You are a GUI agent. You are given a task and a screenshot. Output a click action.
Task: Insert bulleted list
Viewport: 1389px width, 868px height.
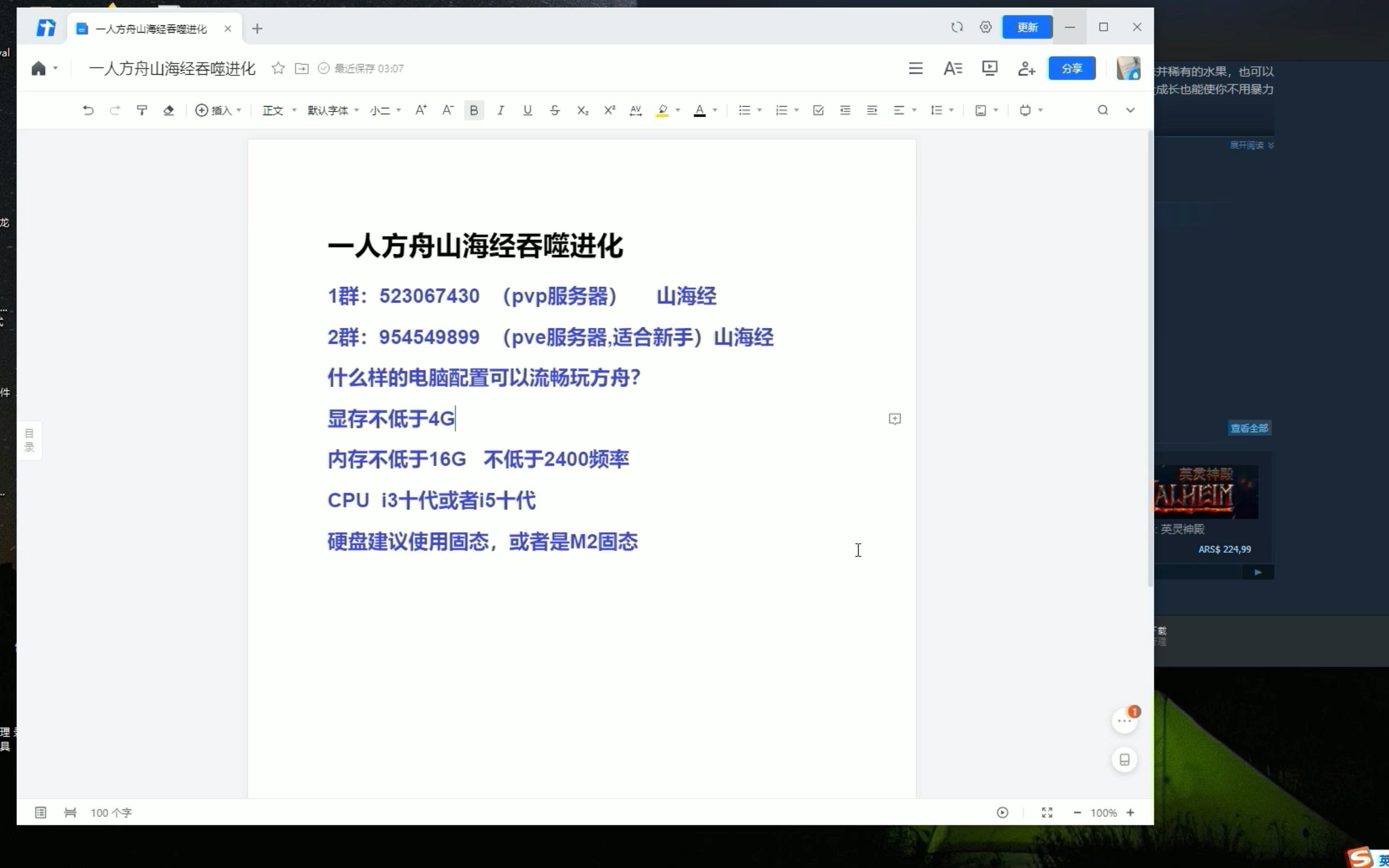tap(745, 110)
